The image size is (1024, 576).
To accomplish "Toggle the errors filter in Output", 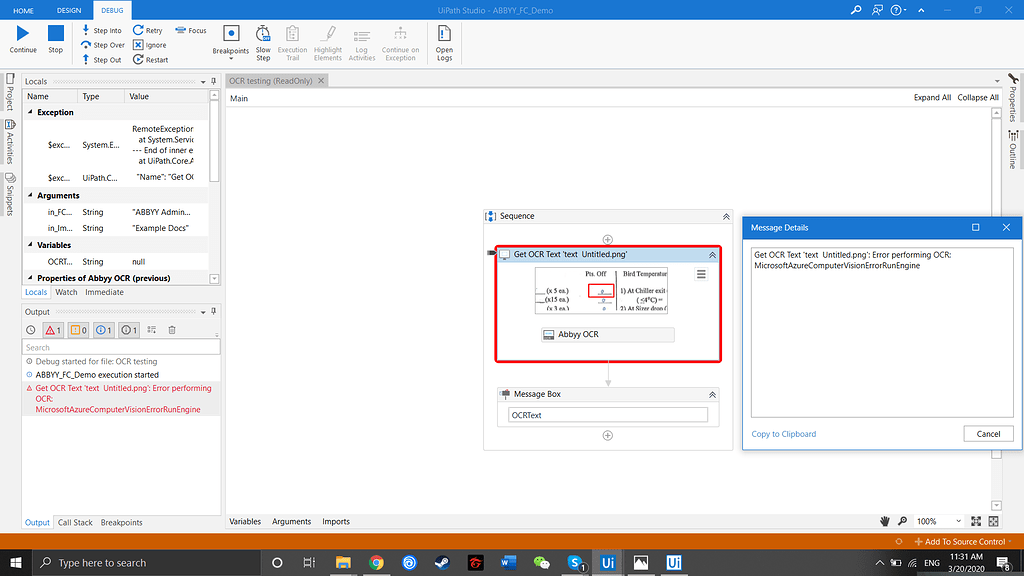I will tap(52, 329).
